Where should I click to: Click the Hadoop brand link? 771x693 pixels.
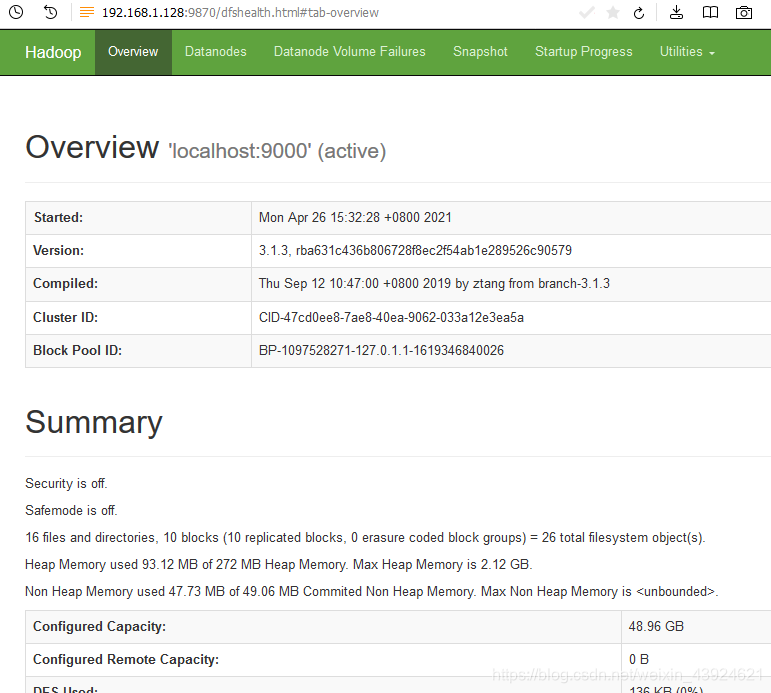coord(53,52)
